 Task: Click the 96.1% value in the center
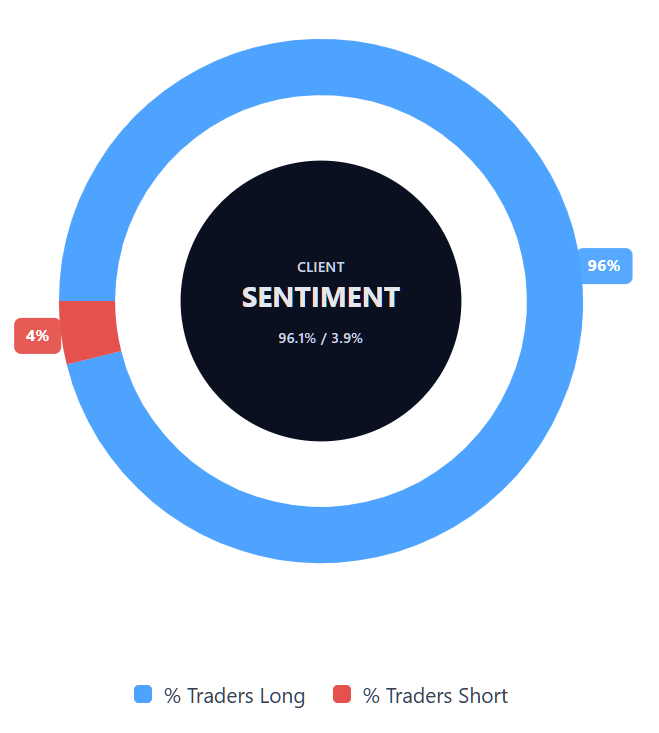pos(297,338)
